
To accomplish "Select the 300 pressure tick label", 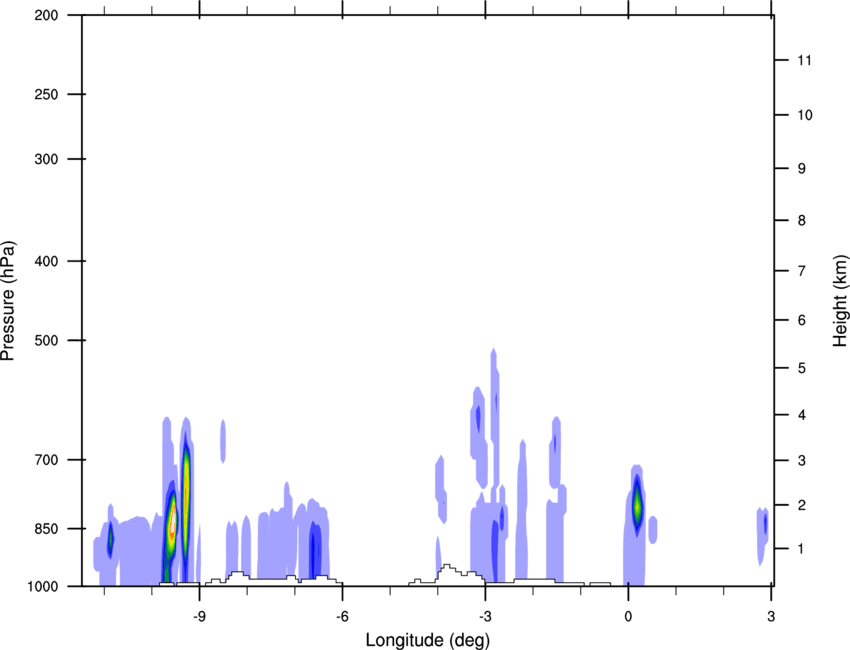I will click(46, 159).
